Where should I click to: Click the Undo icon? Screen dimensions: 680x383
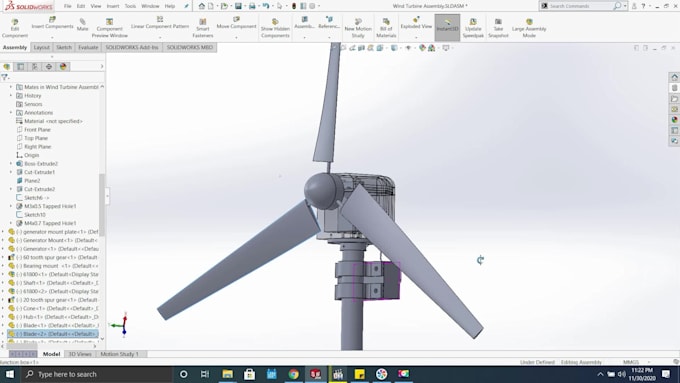266,6
